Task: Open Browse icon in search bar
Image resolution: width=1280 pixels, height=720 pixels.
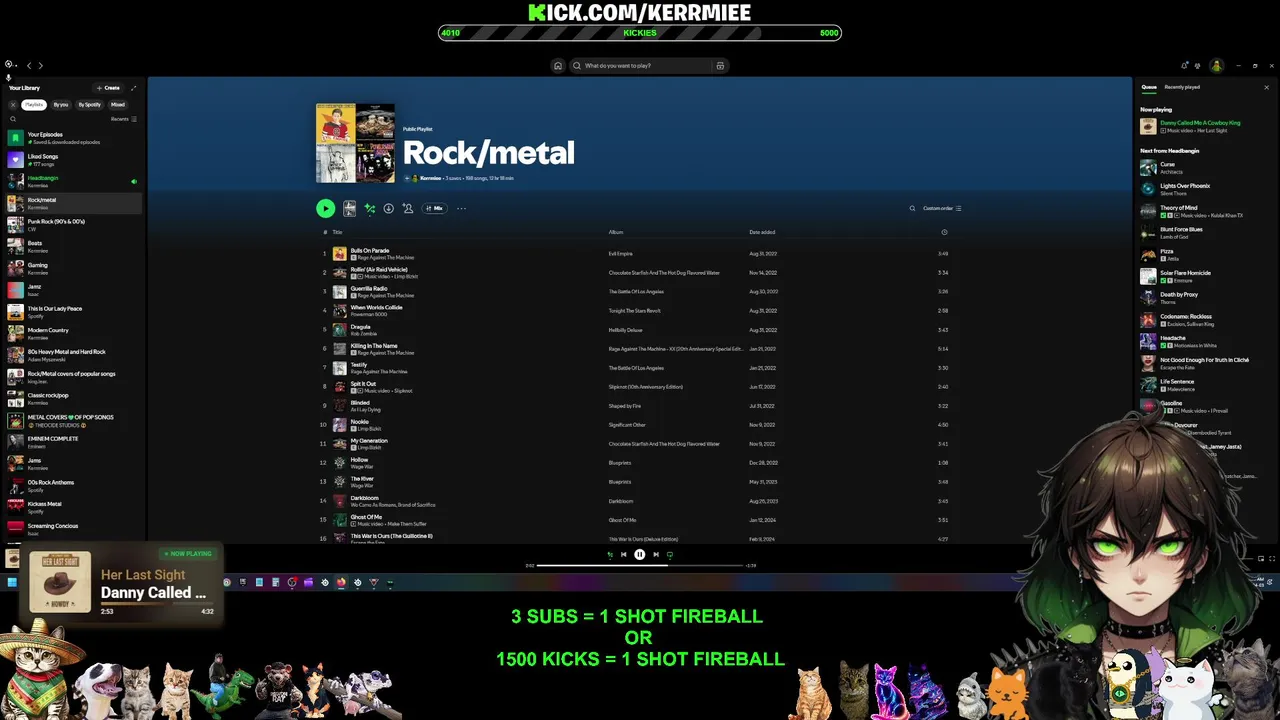Action: pyautogui.click(x=720, y=66)
